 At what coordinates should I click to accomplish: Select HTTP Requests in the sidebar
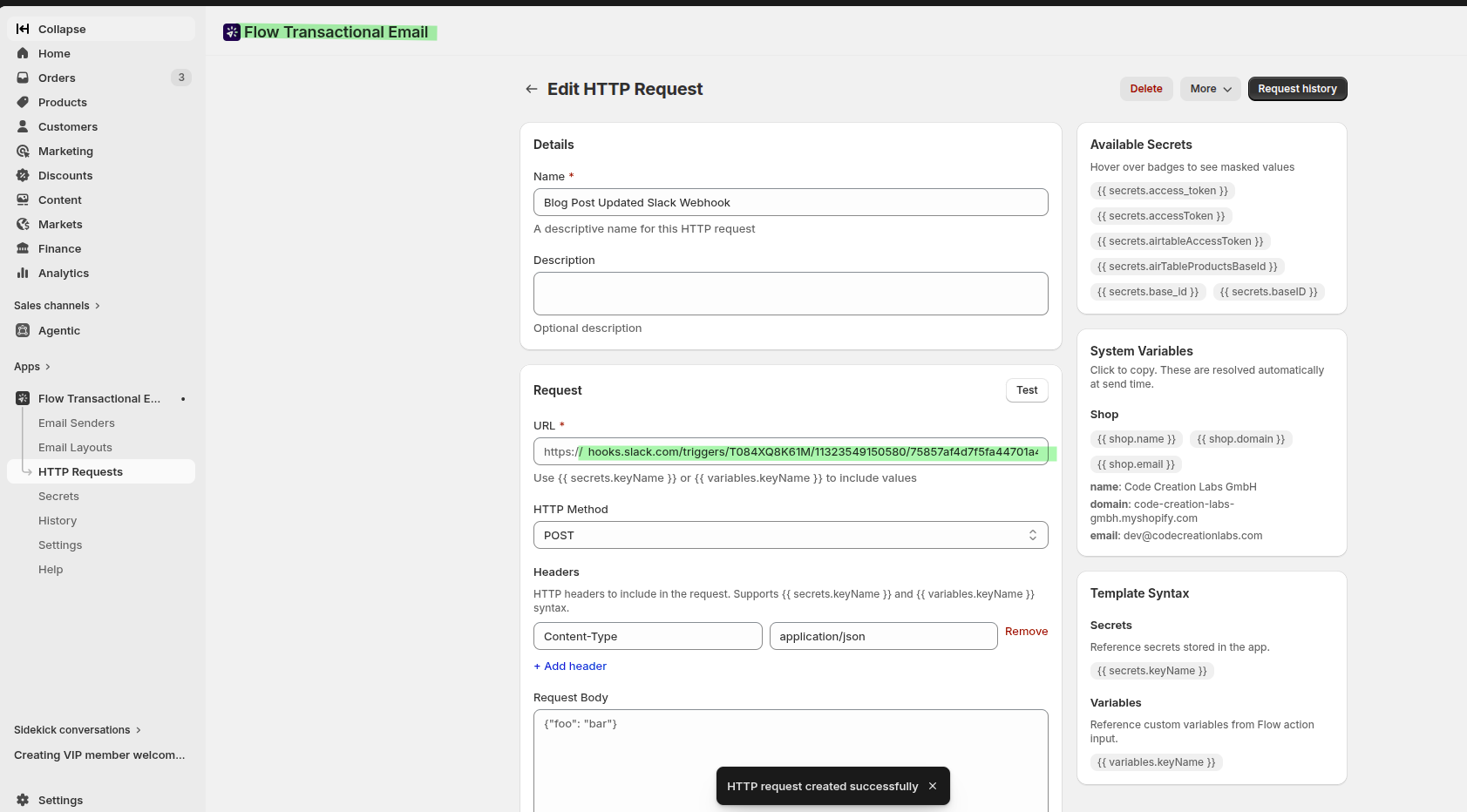click(101, 471)
